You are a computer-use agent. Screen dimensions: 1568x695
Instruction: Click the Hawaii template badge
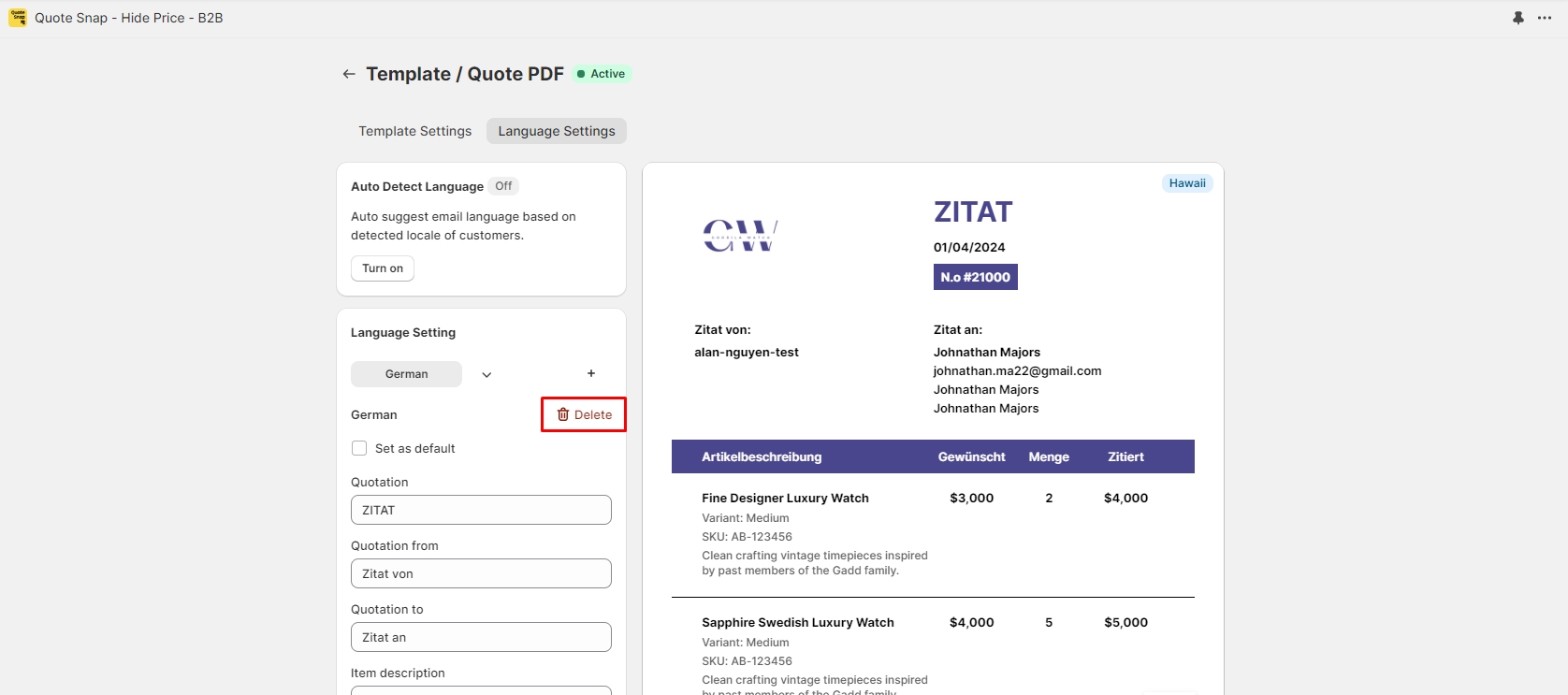[1186, 183]
